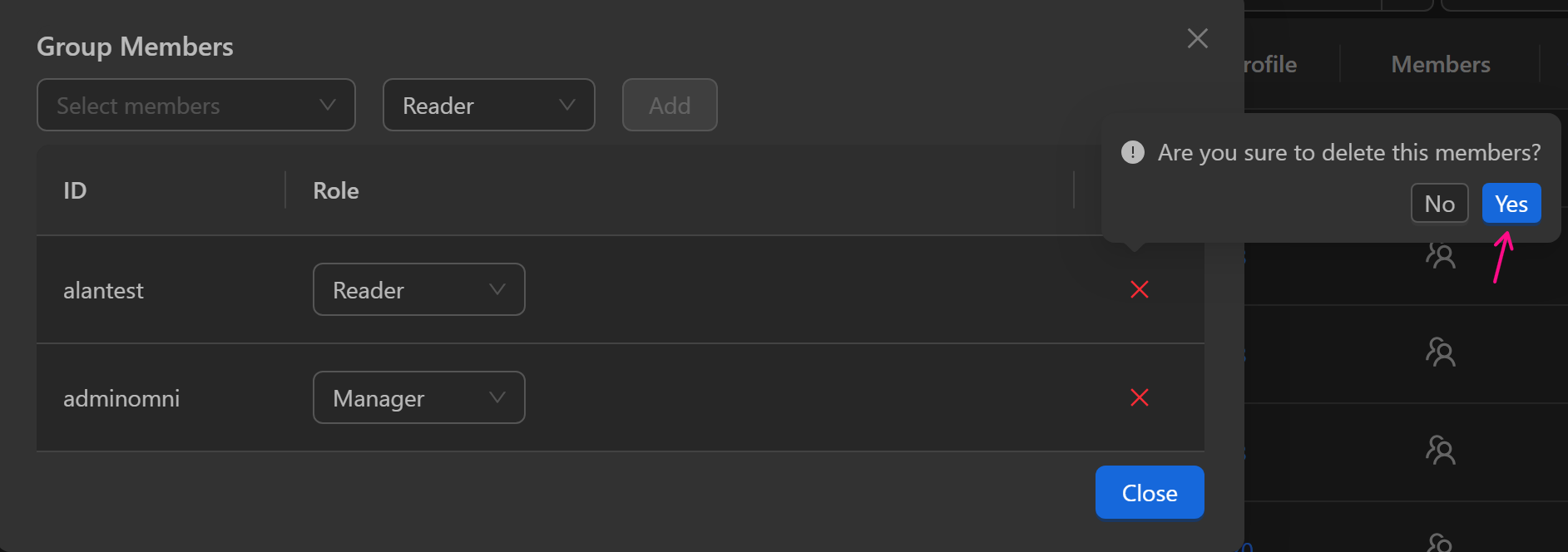This screenshot has height=552, width=1568.
Task: Click the disabled Add button
Action: [x=670, y=106]
